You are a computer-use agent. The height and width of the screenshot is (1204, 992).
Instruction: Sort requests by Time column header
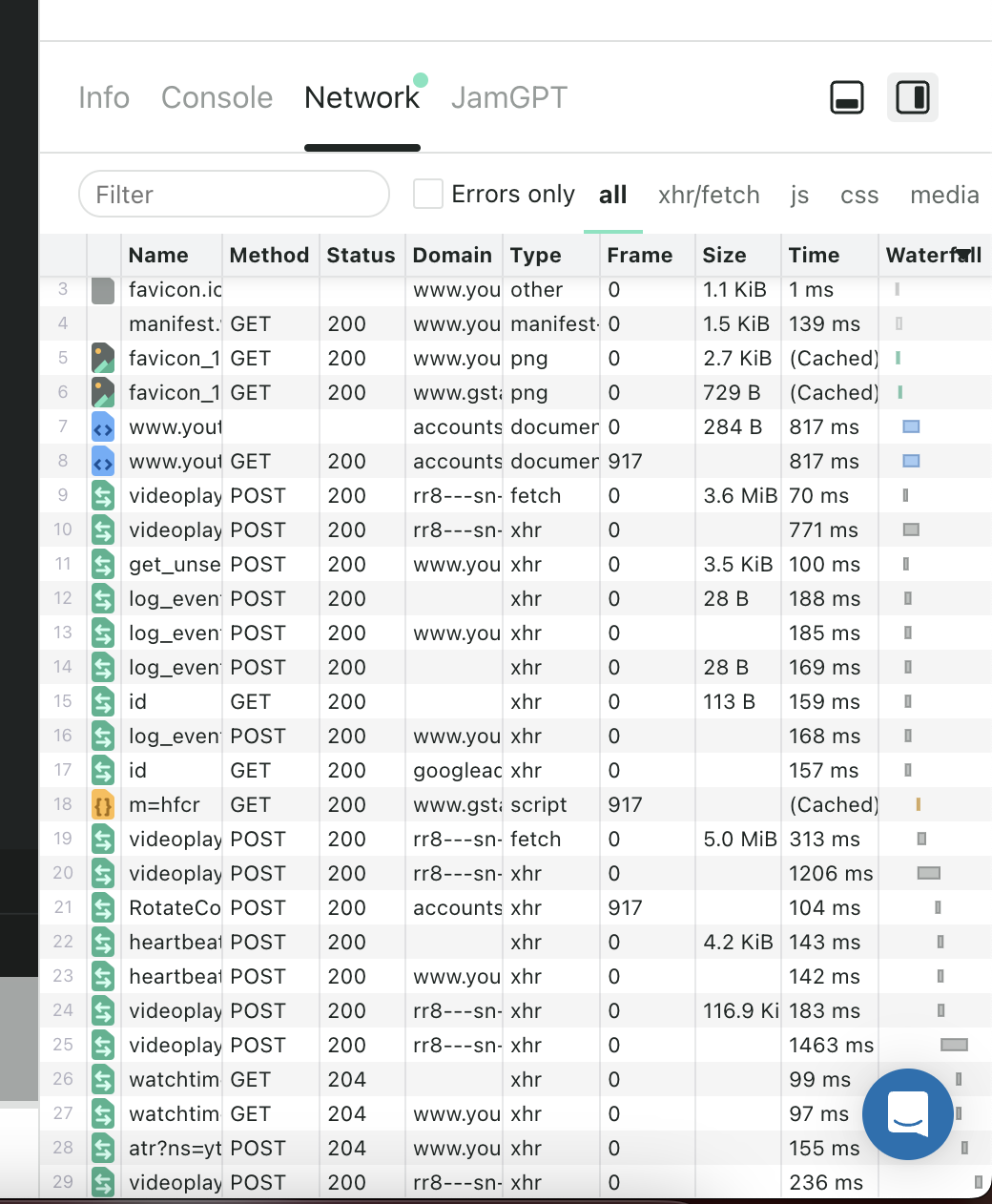click(x=814, y=256)
